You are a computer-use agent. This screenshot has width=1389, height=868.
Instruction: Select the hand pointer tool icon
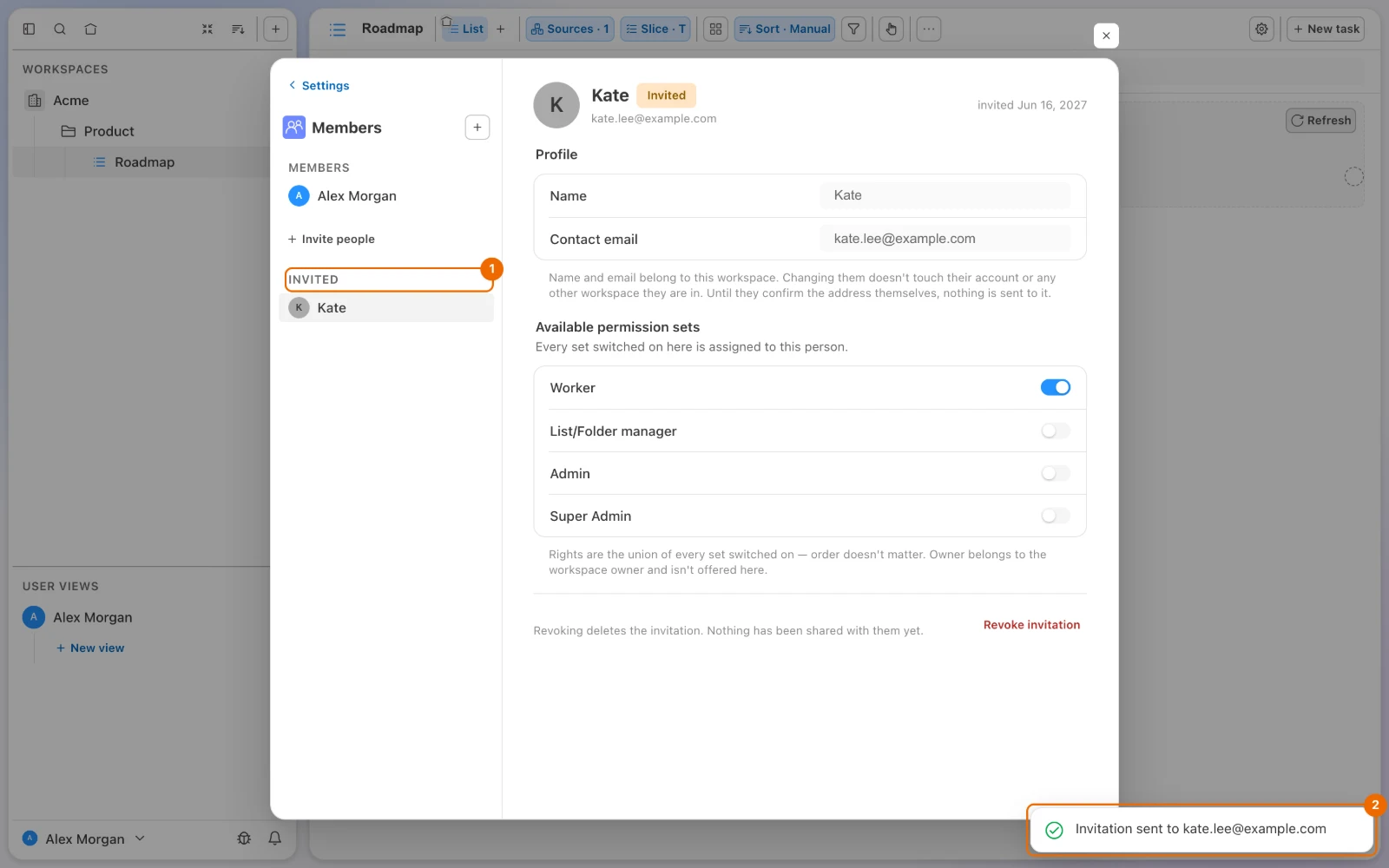pos(892,29)
